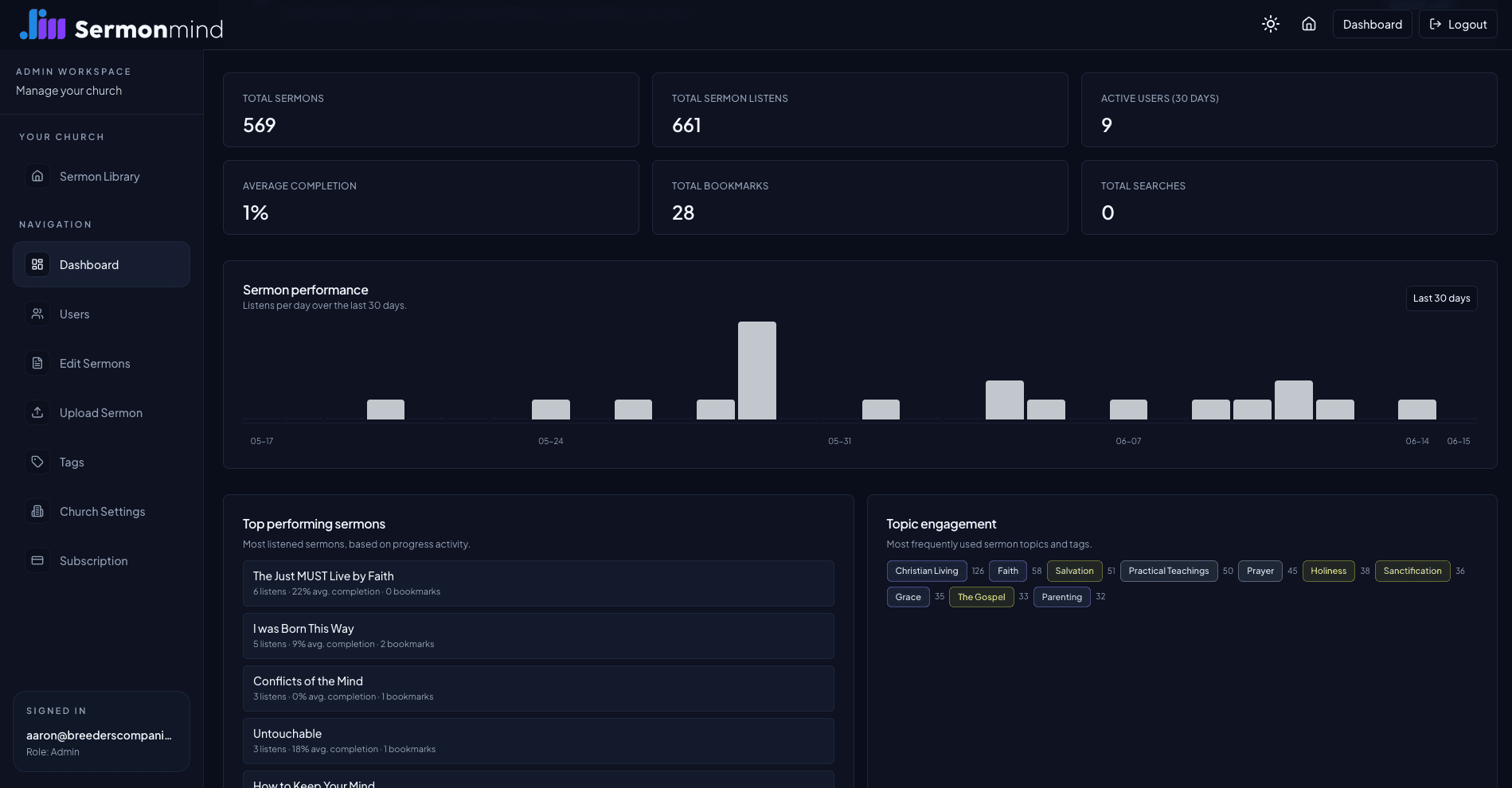The height and width of the screenshot is (788, 1512).
Task: Select the Parenting topic tag
Action: click(x=1061, y=597)
